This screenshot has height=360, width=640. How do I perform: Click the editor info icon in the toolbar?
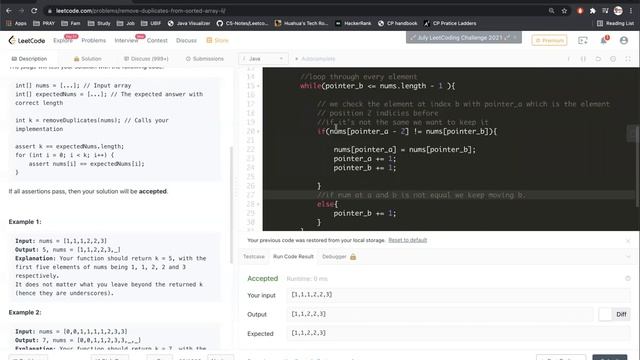tap(569, 59)
